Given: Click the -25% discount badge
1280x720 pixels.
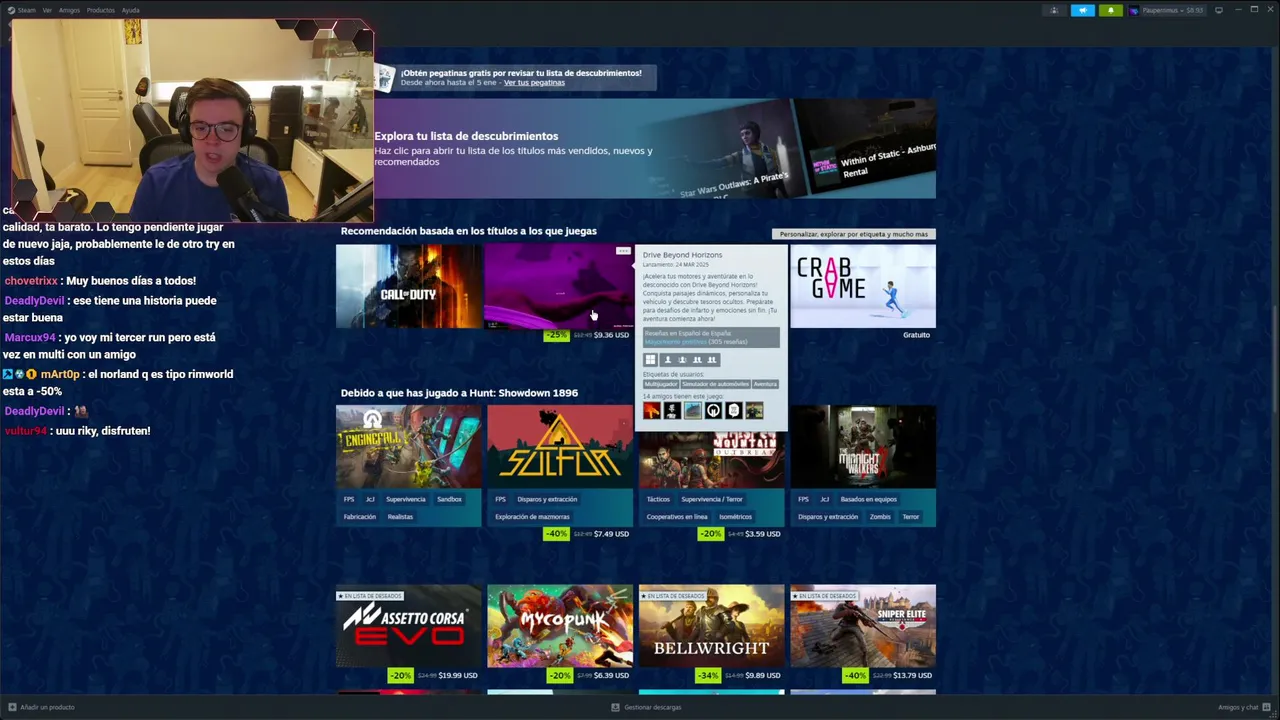Looking at the screenshot, I should click(556, 335).
